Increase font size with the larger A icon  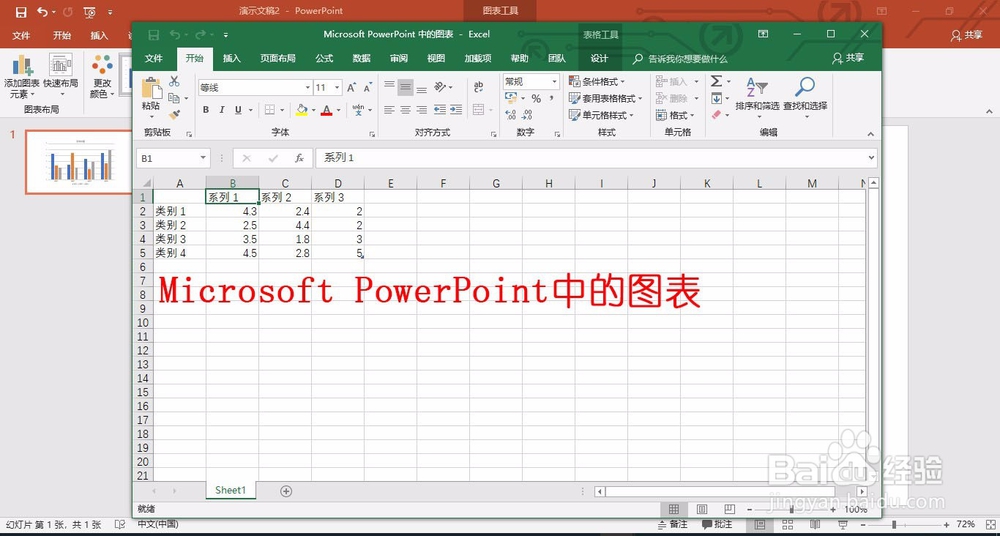[x=351, y=87]
